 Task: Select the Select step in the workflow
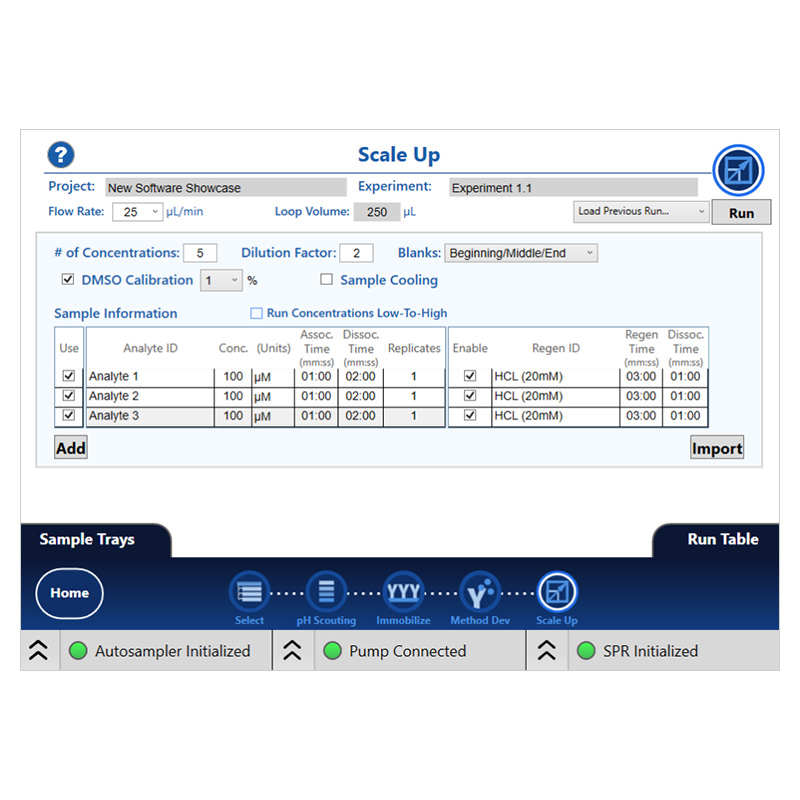(249, 592)
